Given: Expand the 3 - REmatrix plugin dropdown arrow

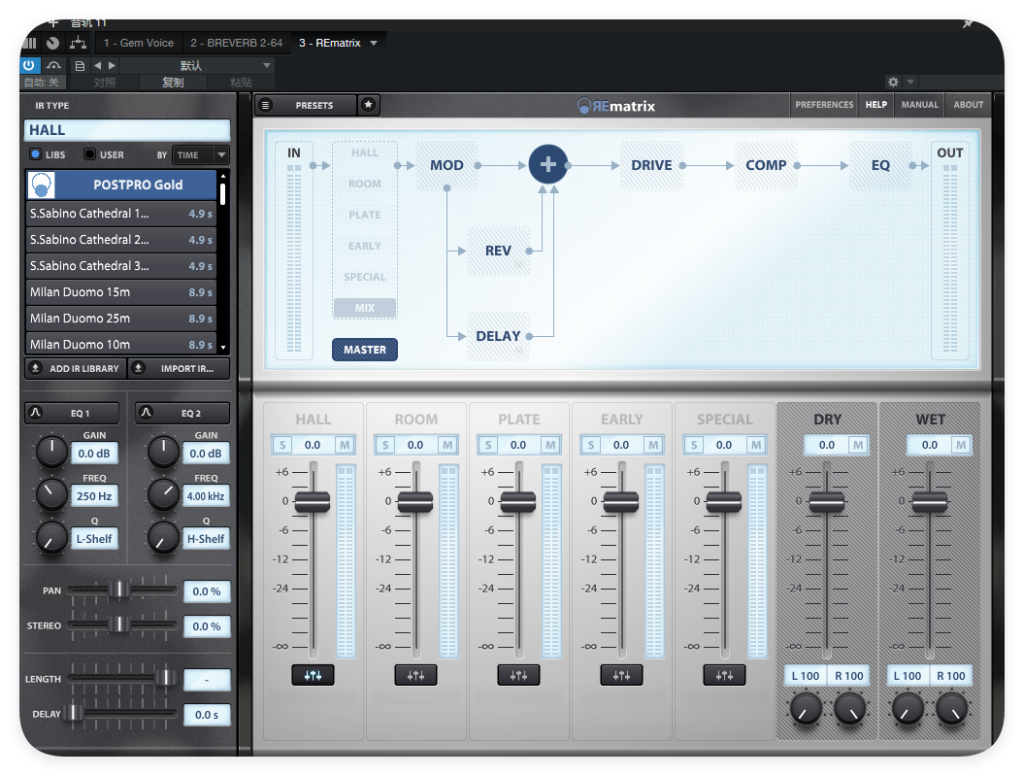Looking at the screenshot, I should pos(374,43).
